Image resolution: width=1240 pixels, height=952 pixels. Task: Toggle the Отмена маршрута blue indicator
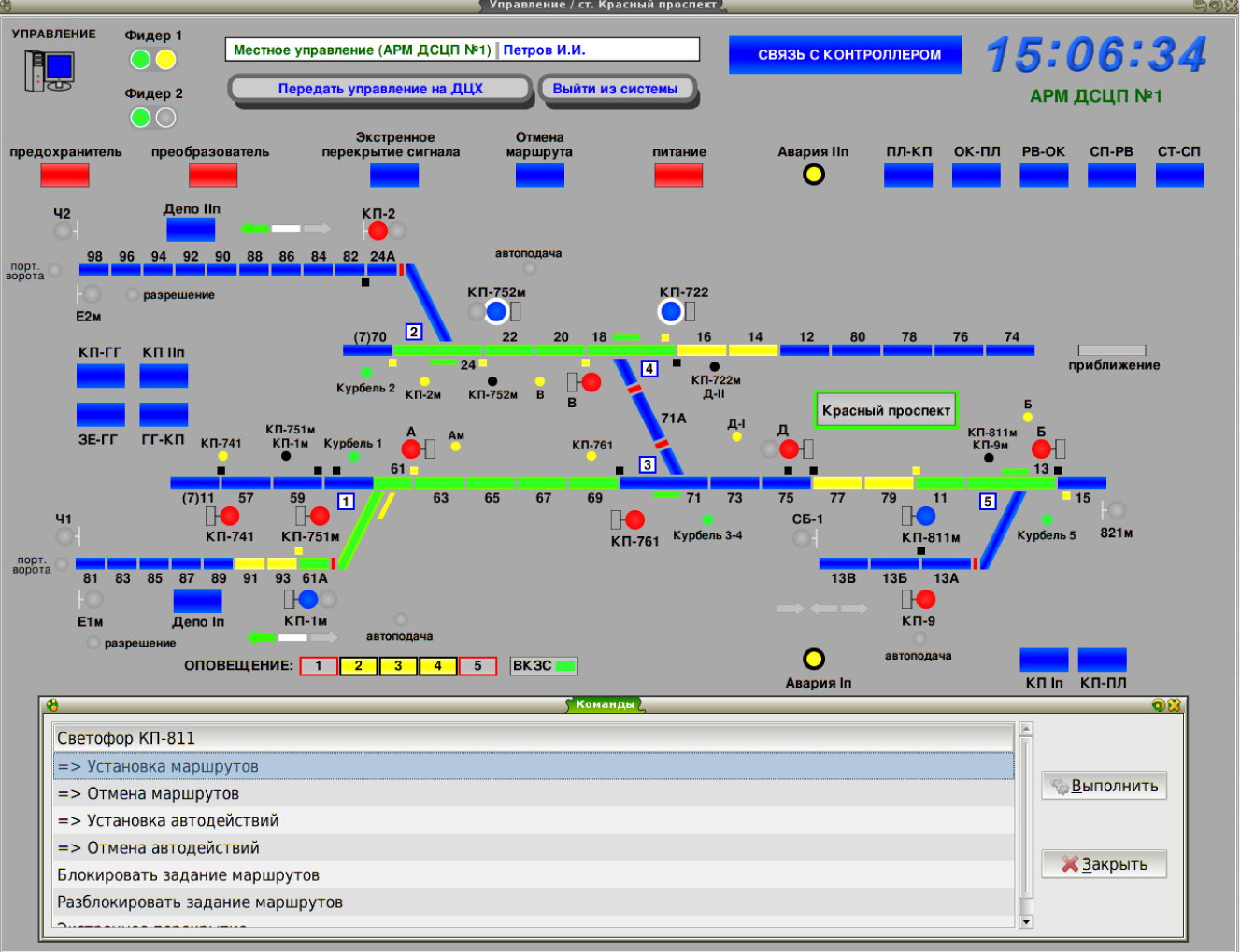[539, 175]
